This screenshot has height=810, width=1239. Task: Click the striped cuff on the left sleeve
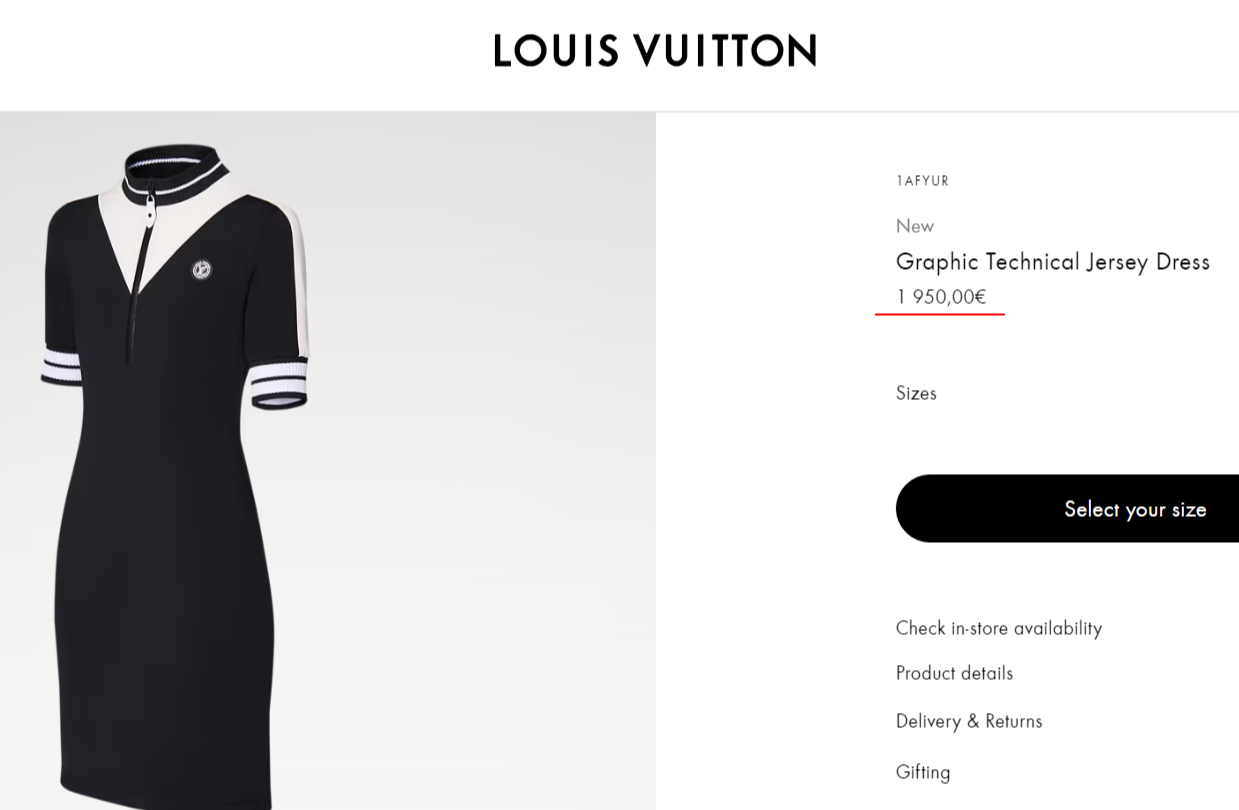pyautogui.click(x=60, y=366)
